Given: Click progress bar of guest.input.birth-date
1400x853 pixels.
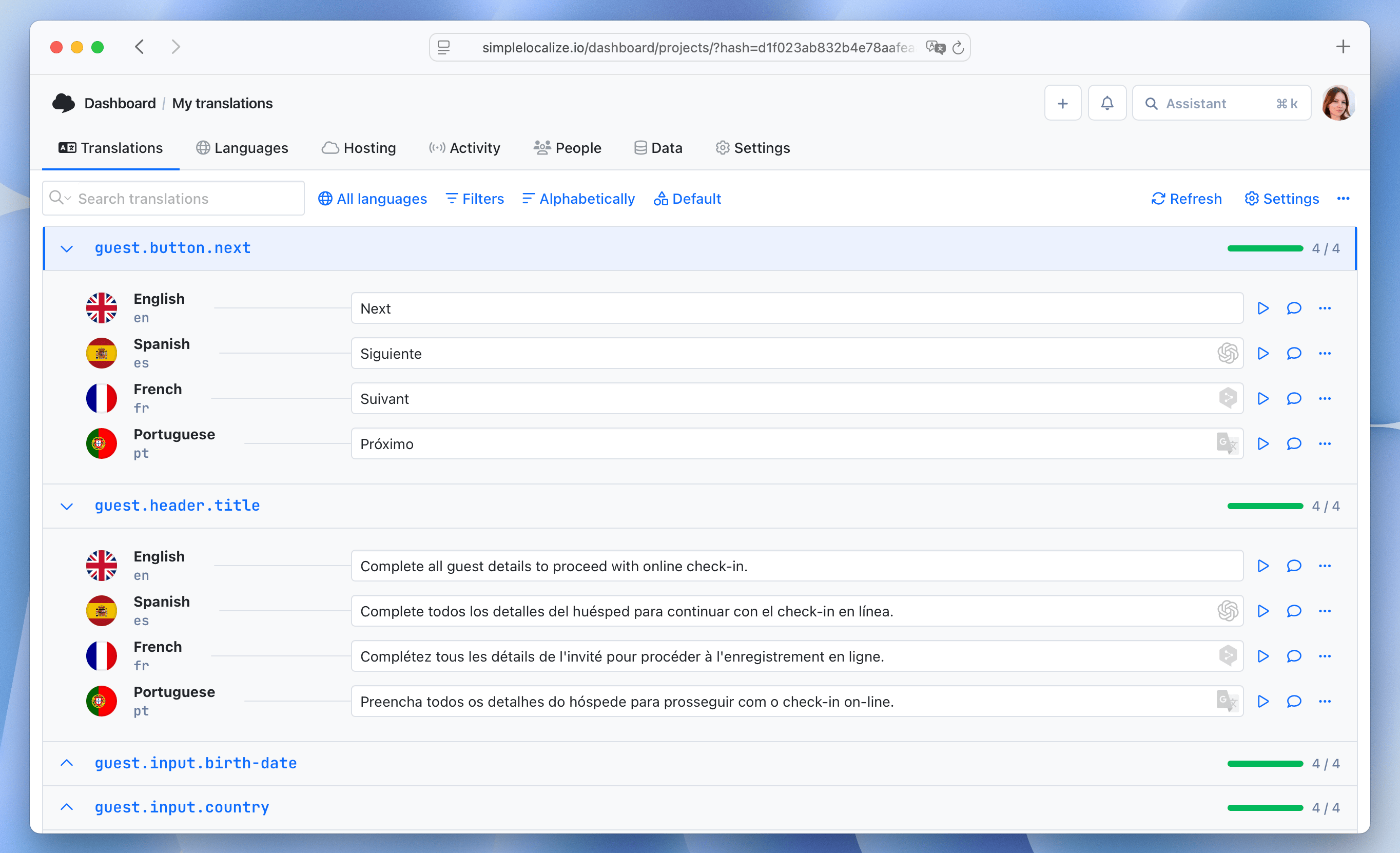Looking at the screenshot, I should pyautogui.click(x=1266, y=763).
